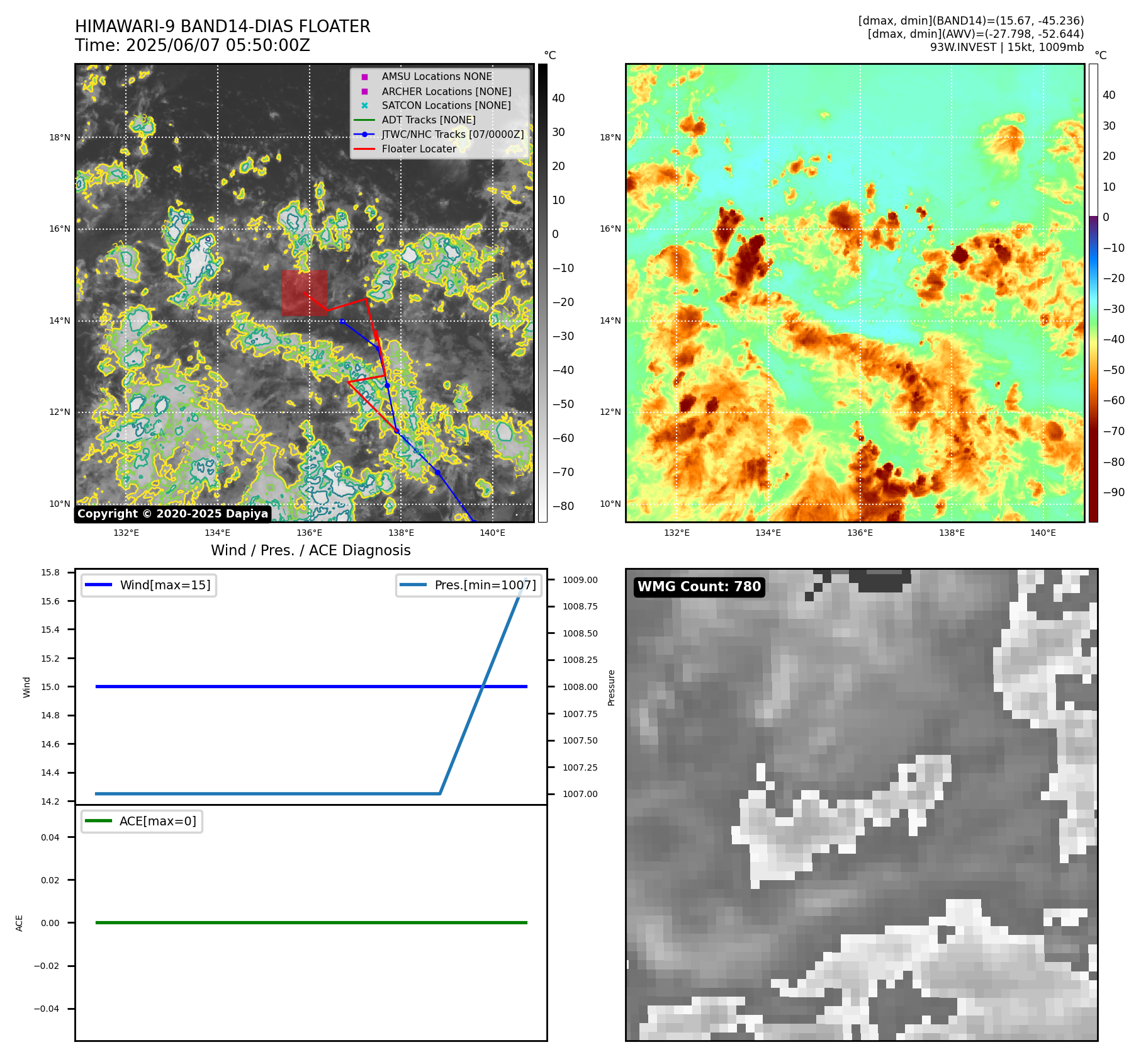
Task: Click the 140°E label under the grayscale map
Action: [x=493, y=533]
